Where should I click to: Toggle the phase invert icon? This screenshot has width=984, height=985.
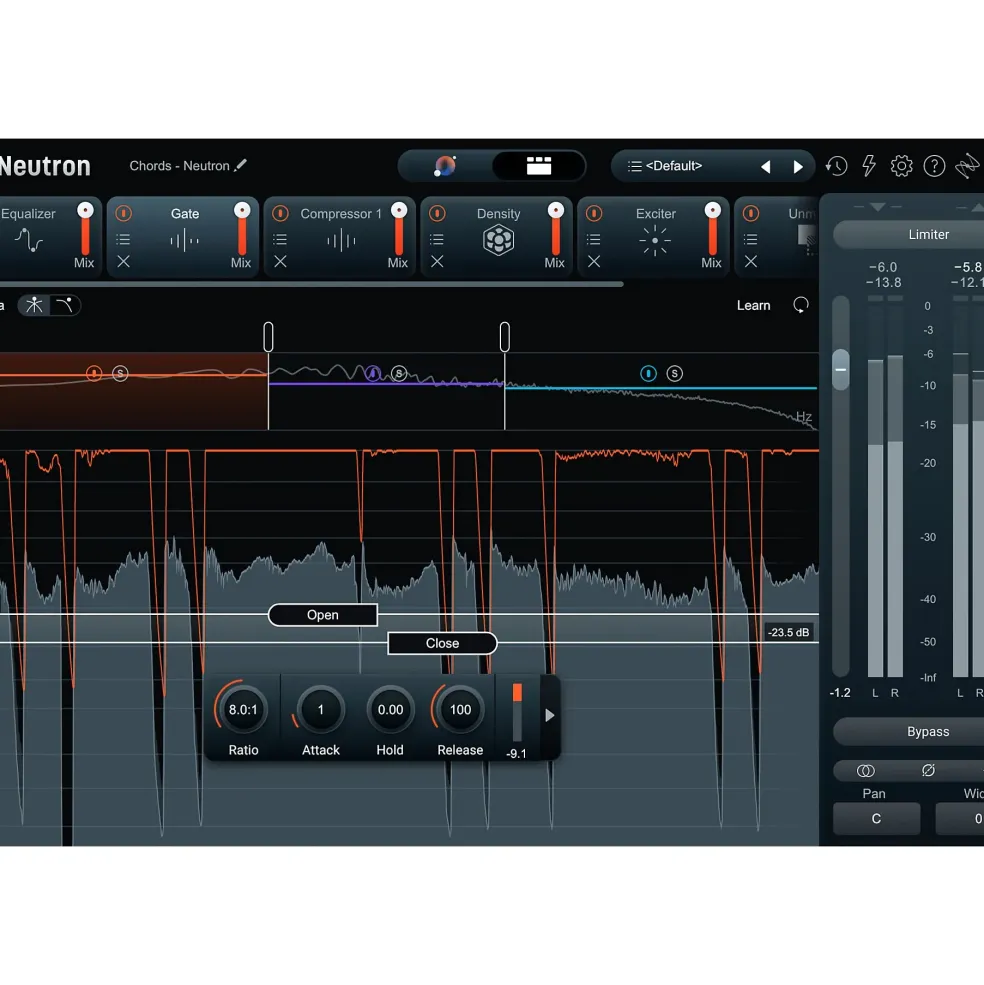point(928,770)
